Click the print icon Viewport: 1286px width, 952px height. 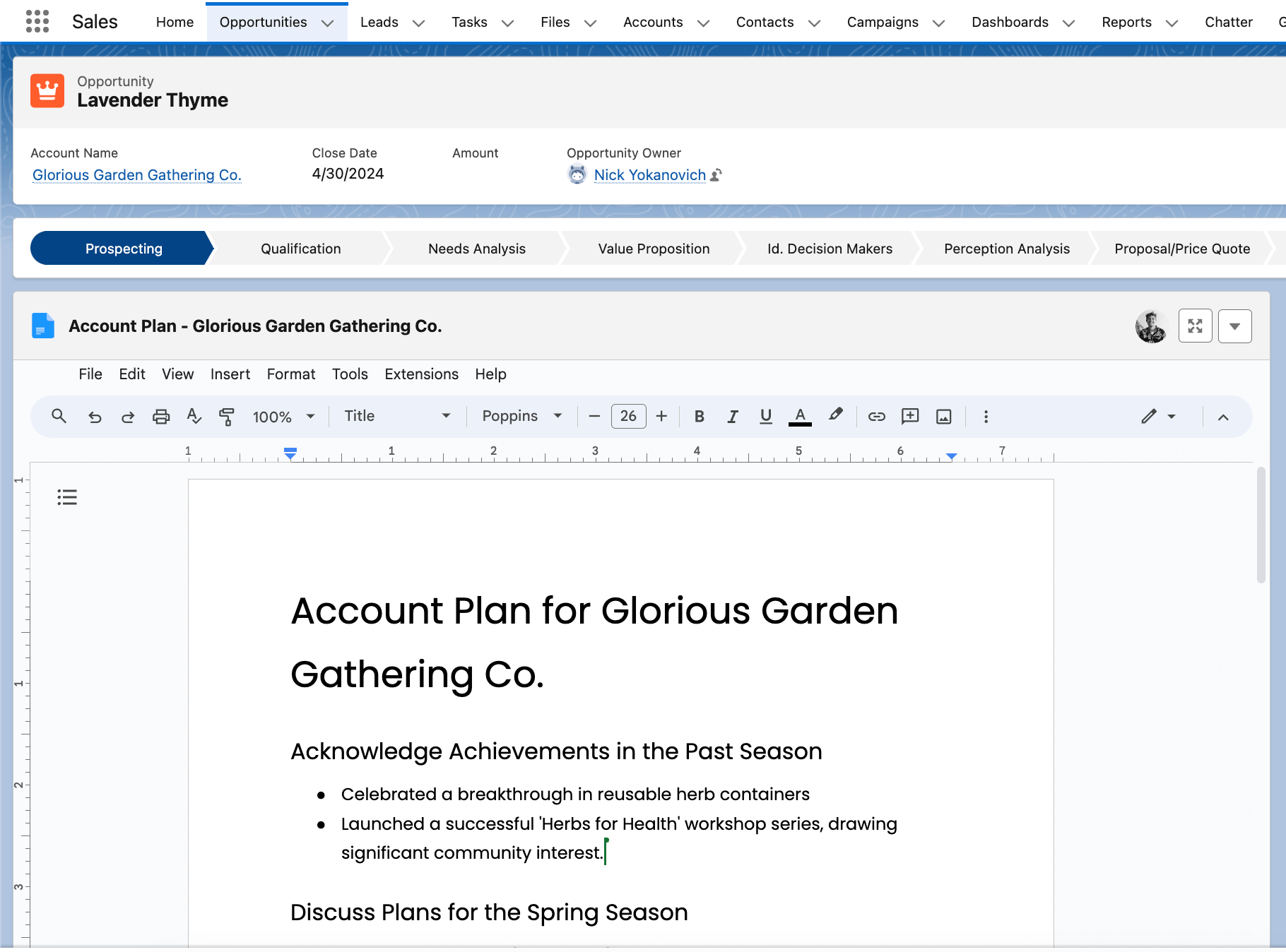[161, 417]
